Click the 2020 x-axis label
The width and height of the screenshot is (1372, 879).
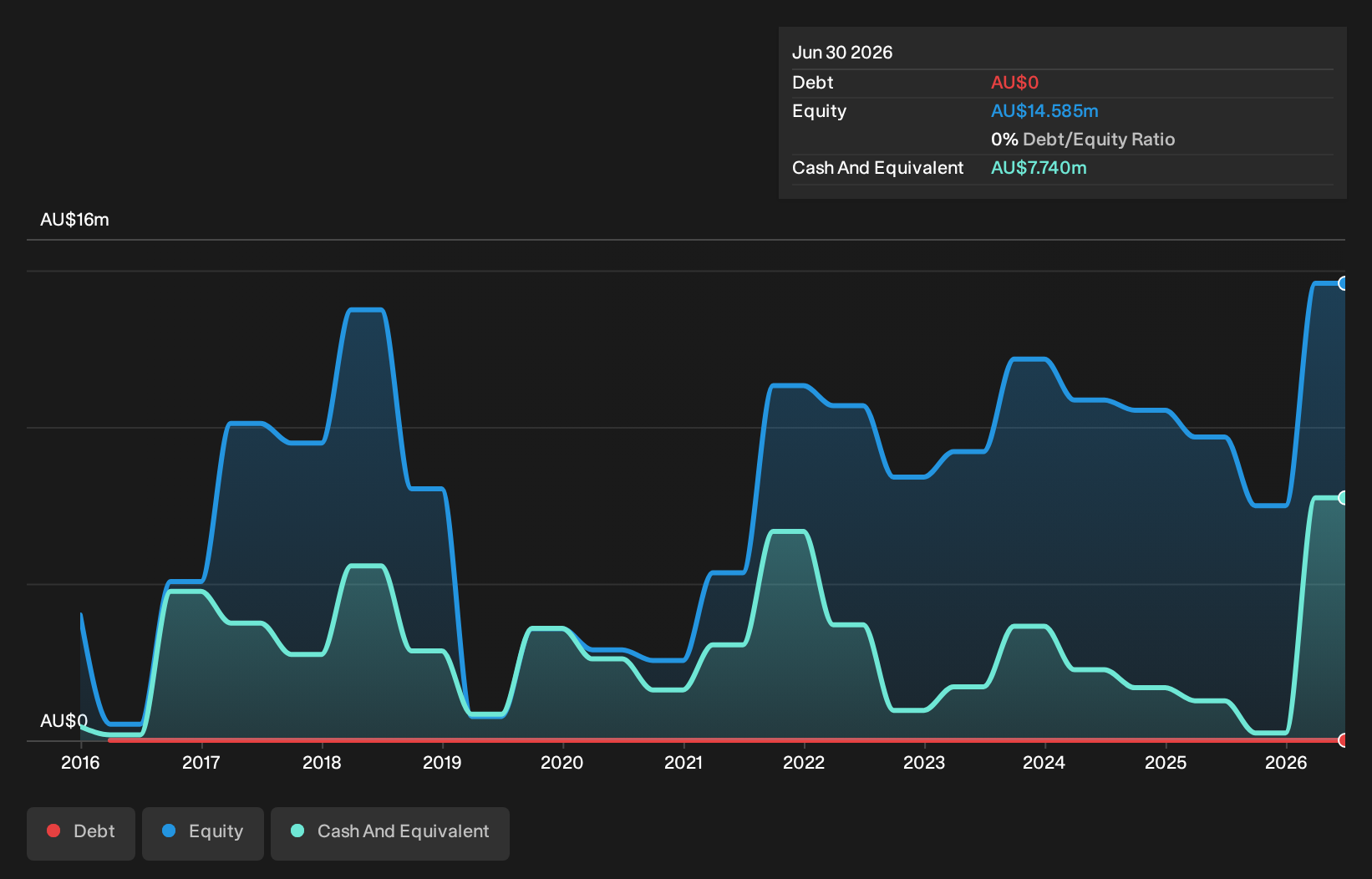pos(562,762)
